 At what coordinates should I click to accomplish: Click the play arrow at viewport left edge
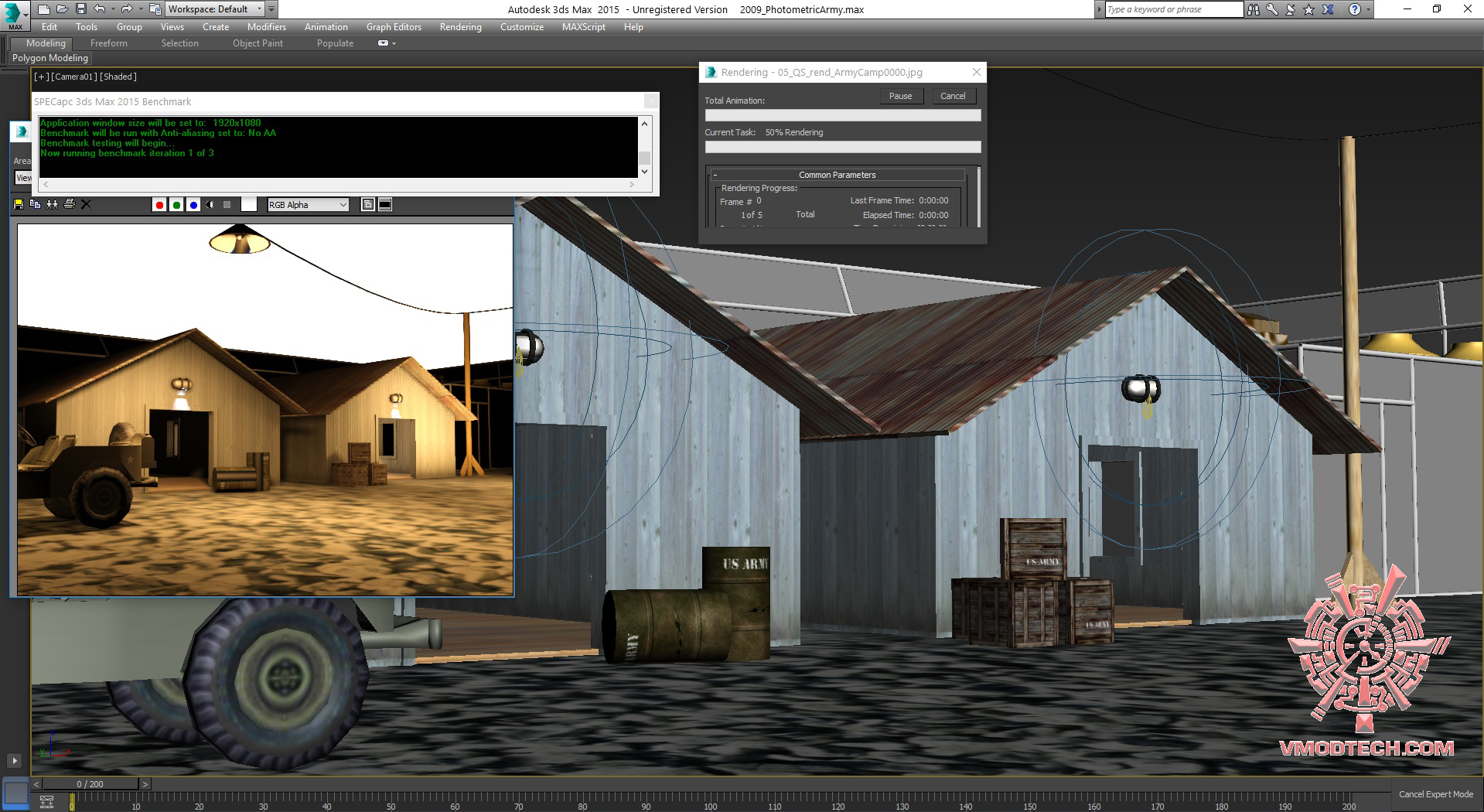click(x=14, y=761)
